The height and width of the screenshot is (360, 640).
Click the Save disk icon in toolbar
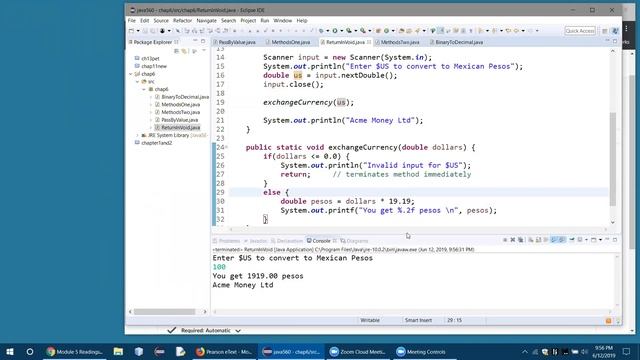(x=145, y=31)
